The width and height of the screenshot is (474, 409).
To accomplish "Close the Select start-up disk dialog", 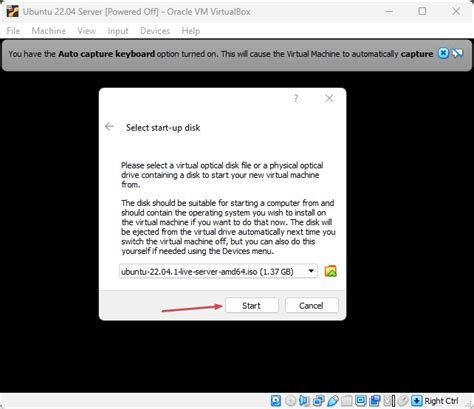I will click(x=329, y=98).
